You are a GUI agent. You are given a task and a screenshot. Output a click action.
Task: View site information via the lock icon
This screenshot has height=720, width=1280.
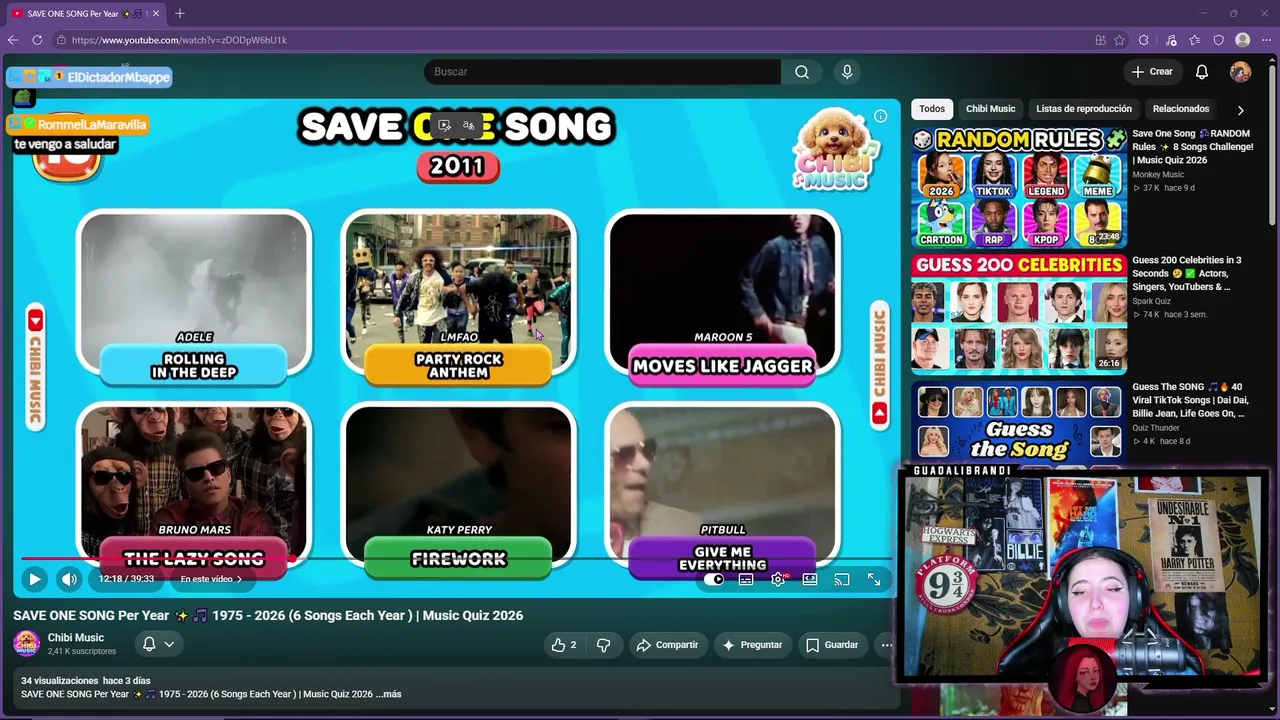[x=61, y=40]
